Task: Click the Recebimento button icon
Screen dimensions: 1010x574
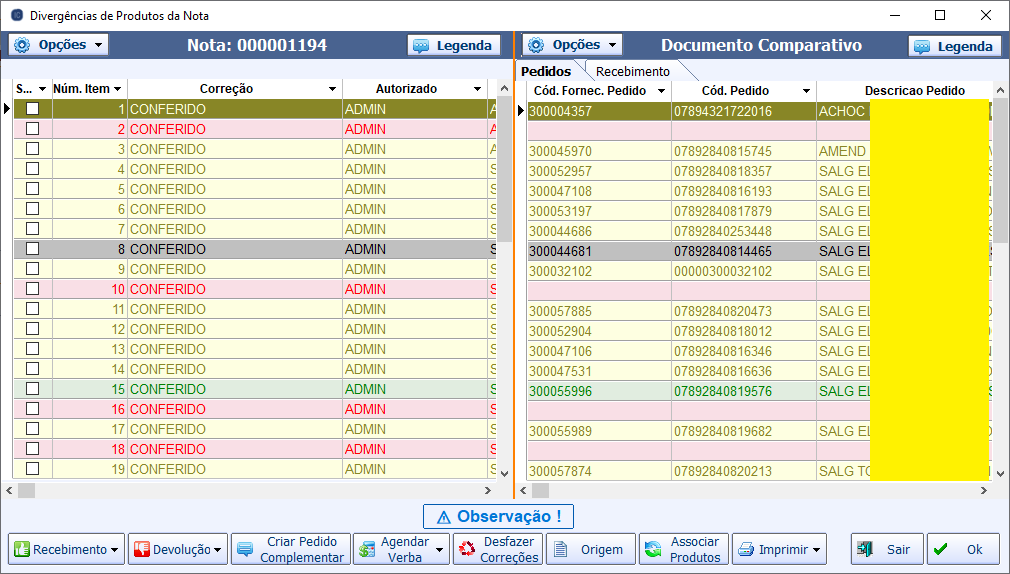Action: point(22,549)
